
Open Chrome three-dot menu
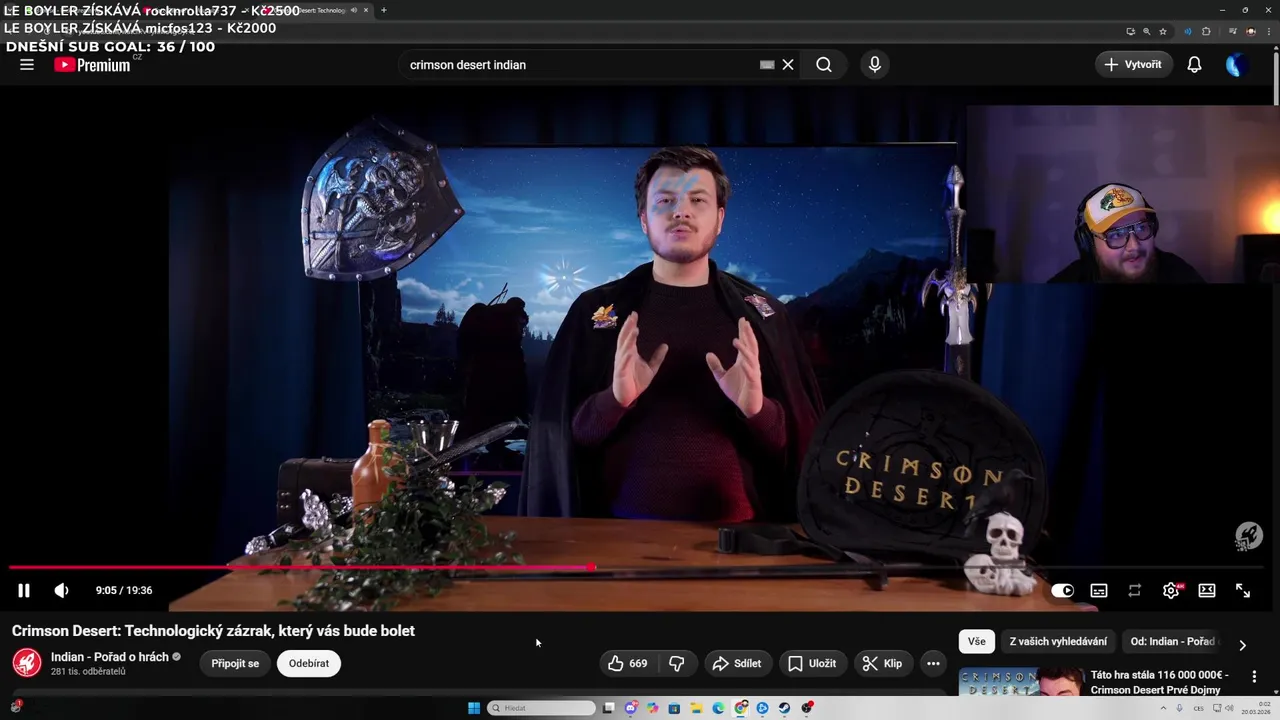pyautogui.click(x=1269, y=32)
